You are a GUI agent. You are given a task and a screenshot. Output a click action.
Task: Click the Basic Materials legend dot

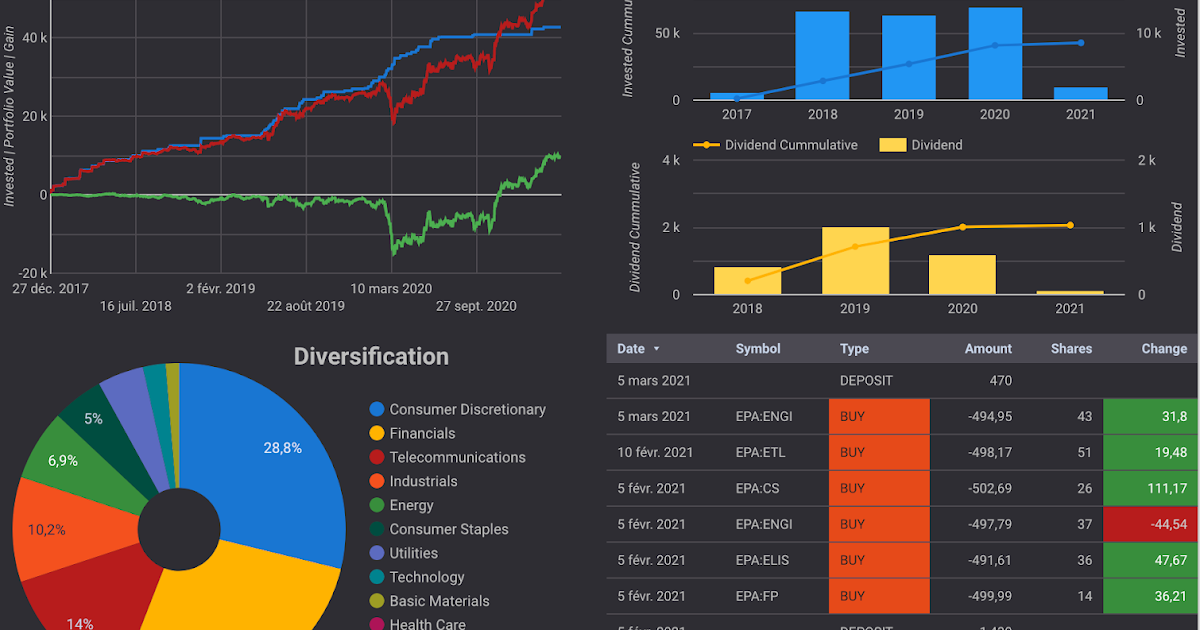coord(376,601)
